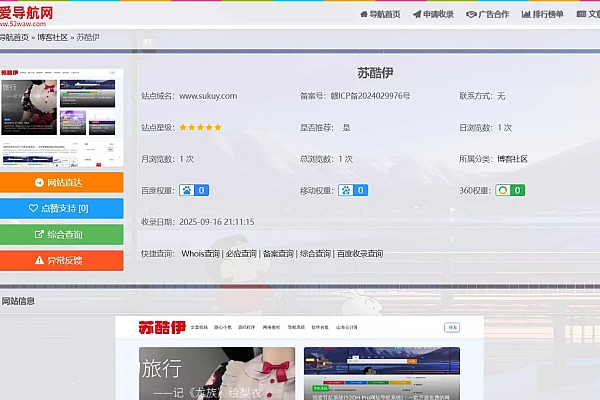Click the 360权重 badge
The width and height of the screenshot is (600, 400).
click(510, 190)
